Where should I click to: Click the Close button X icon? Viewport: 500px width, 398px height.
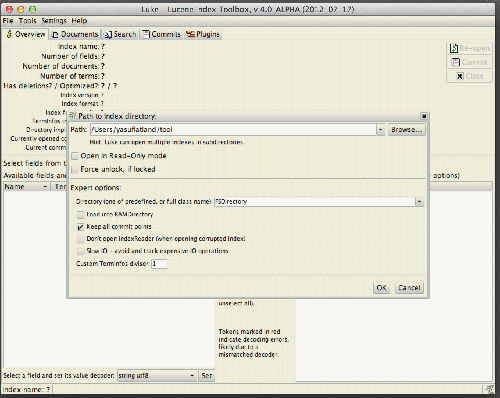pos(460,76)
